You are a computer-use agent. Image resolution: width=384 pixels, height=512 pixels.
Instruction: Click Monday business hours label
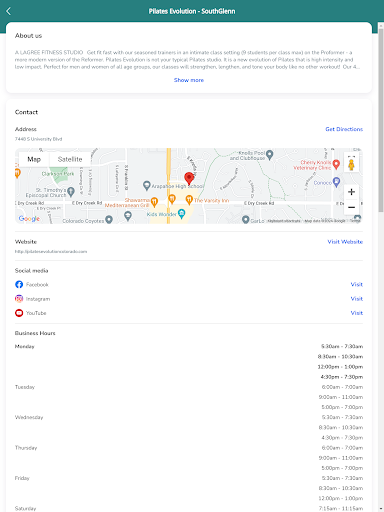(x=25, y=347)
